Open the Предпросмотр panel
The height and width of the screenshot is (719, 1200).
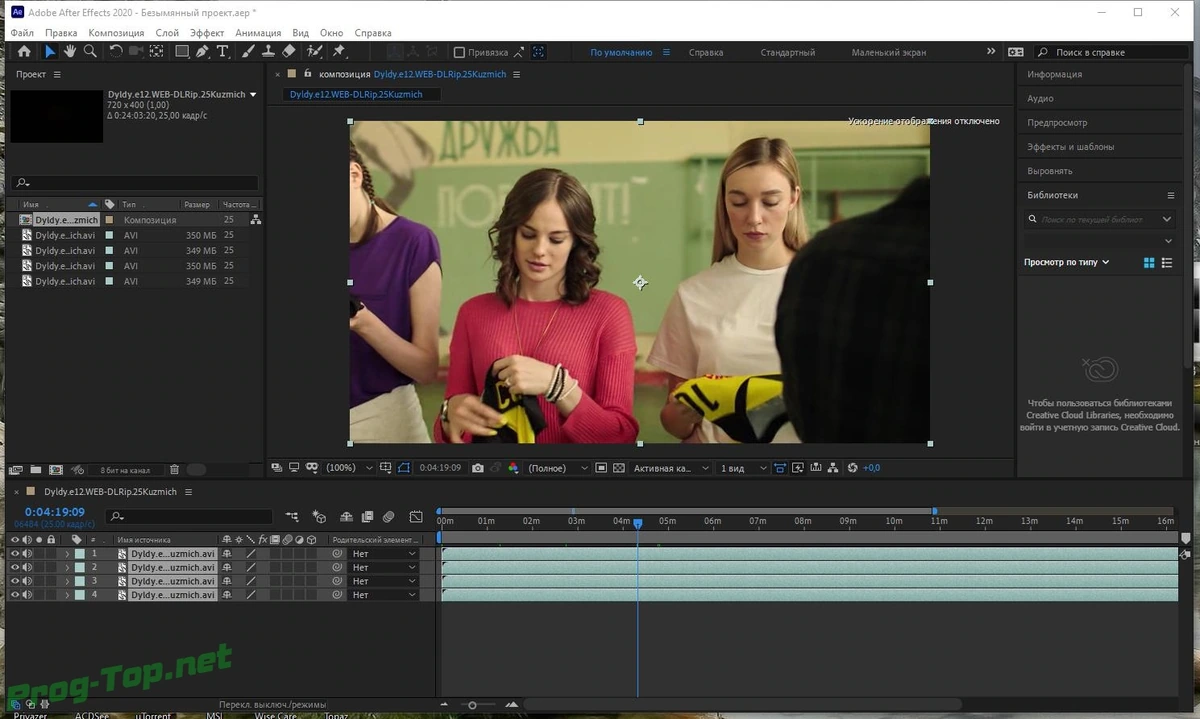1057,122
